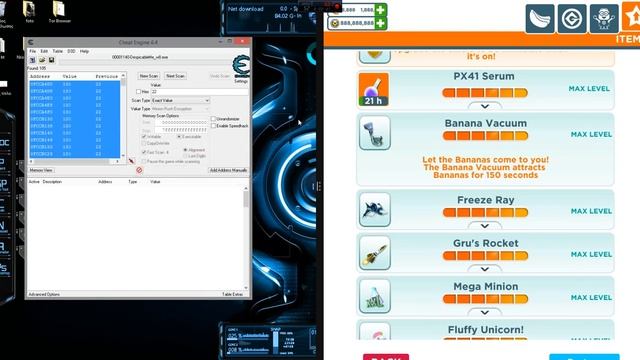Viewport: 640px width, 360px height.
Task: Select the Alignment radio button
Action: point(185,150)
